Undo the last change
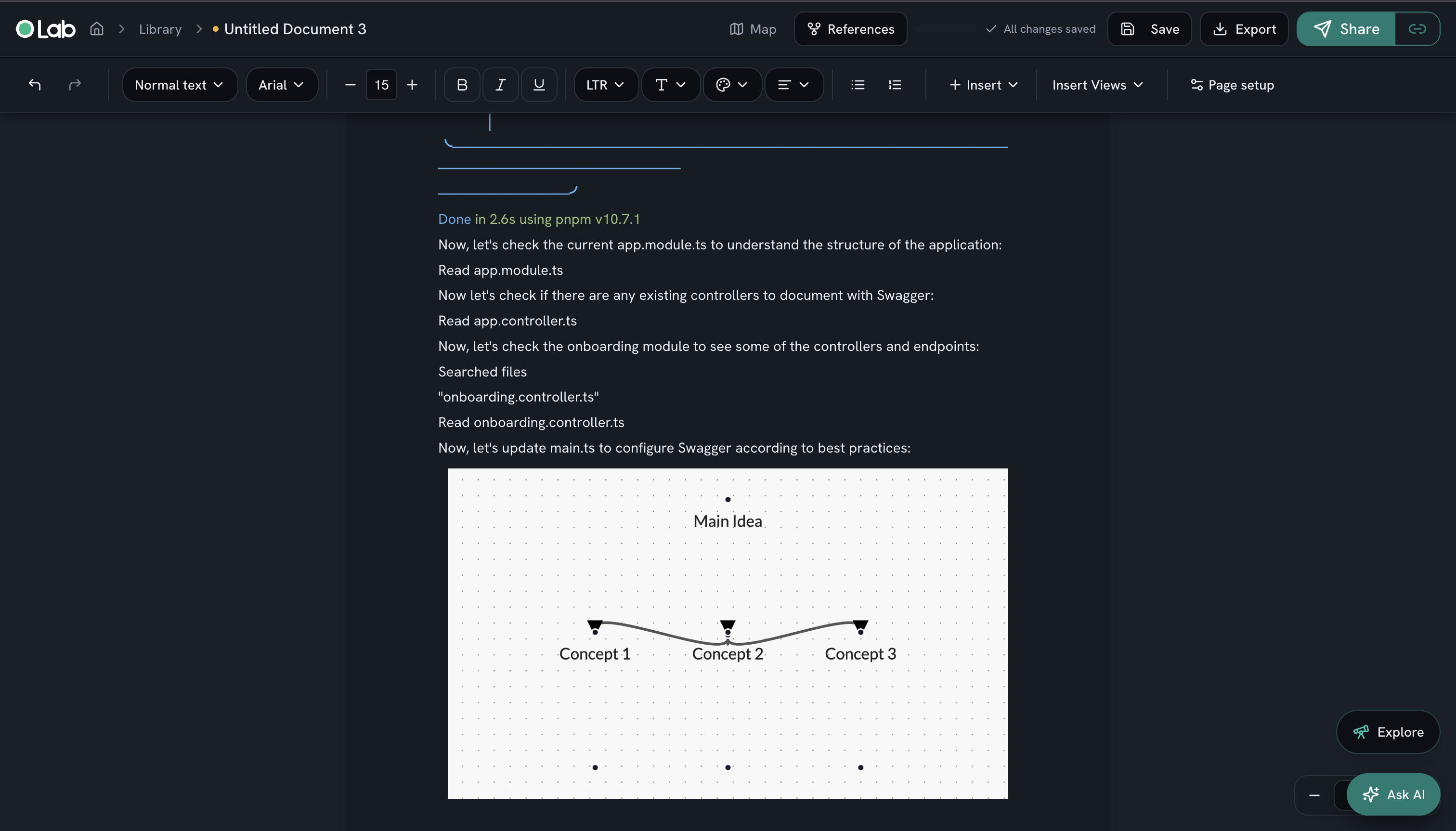 [35, 85]
